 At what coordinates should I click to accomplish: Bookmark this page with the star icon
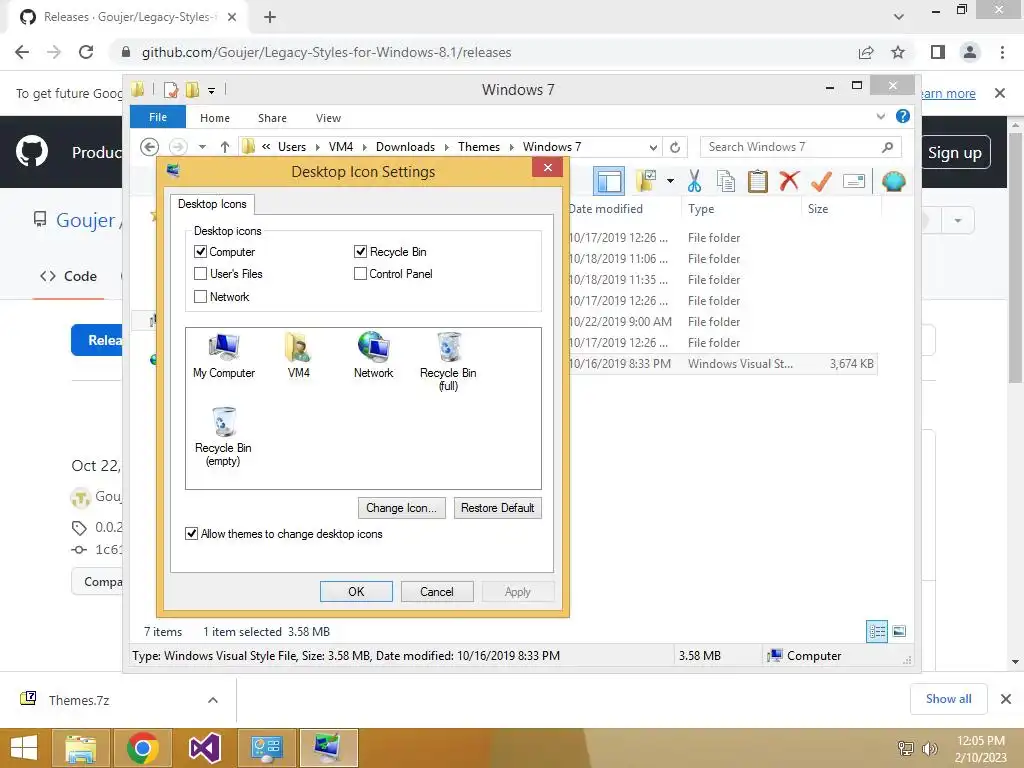click(898, 52)
